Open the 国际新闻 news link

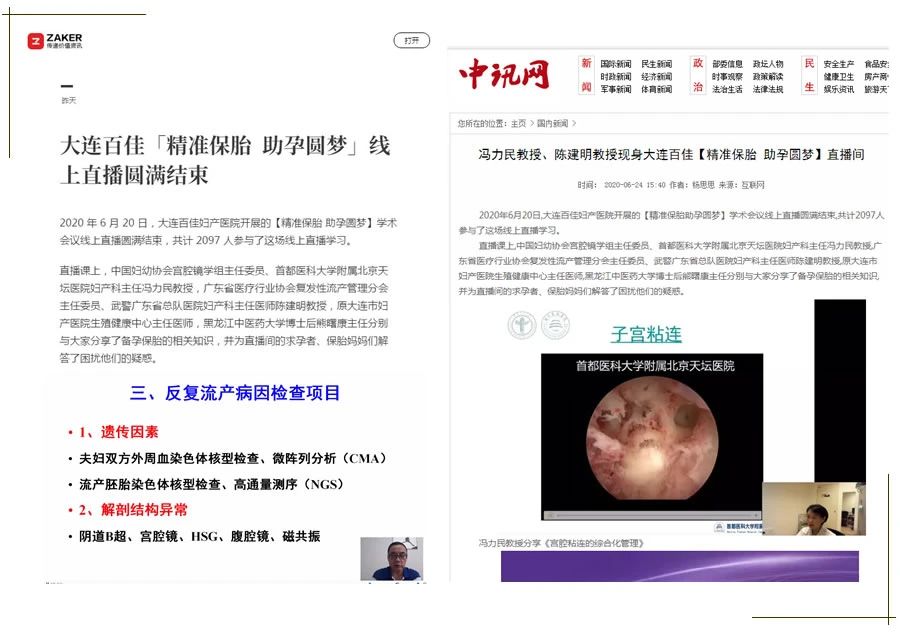coord(615,64)
